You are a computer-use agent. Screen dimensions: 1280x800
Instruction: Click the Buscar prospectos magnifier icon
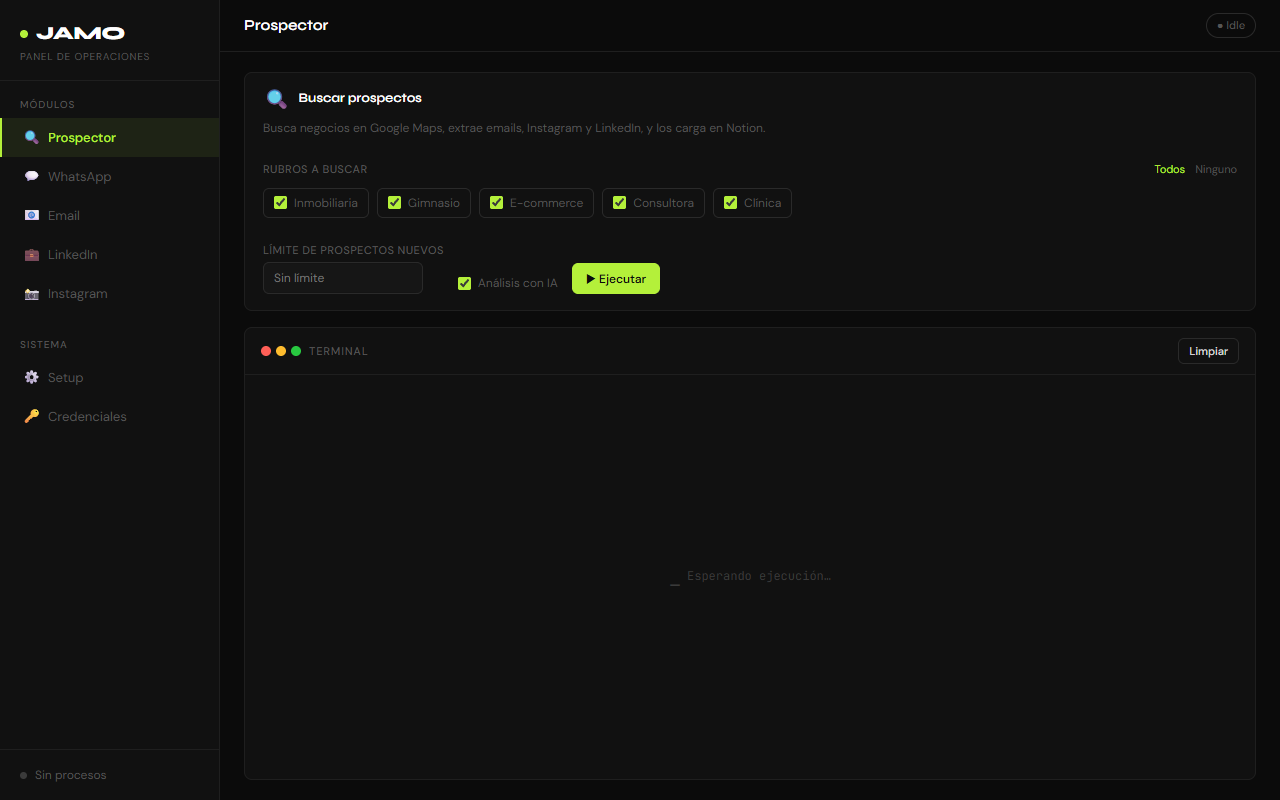coord(276,98)
